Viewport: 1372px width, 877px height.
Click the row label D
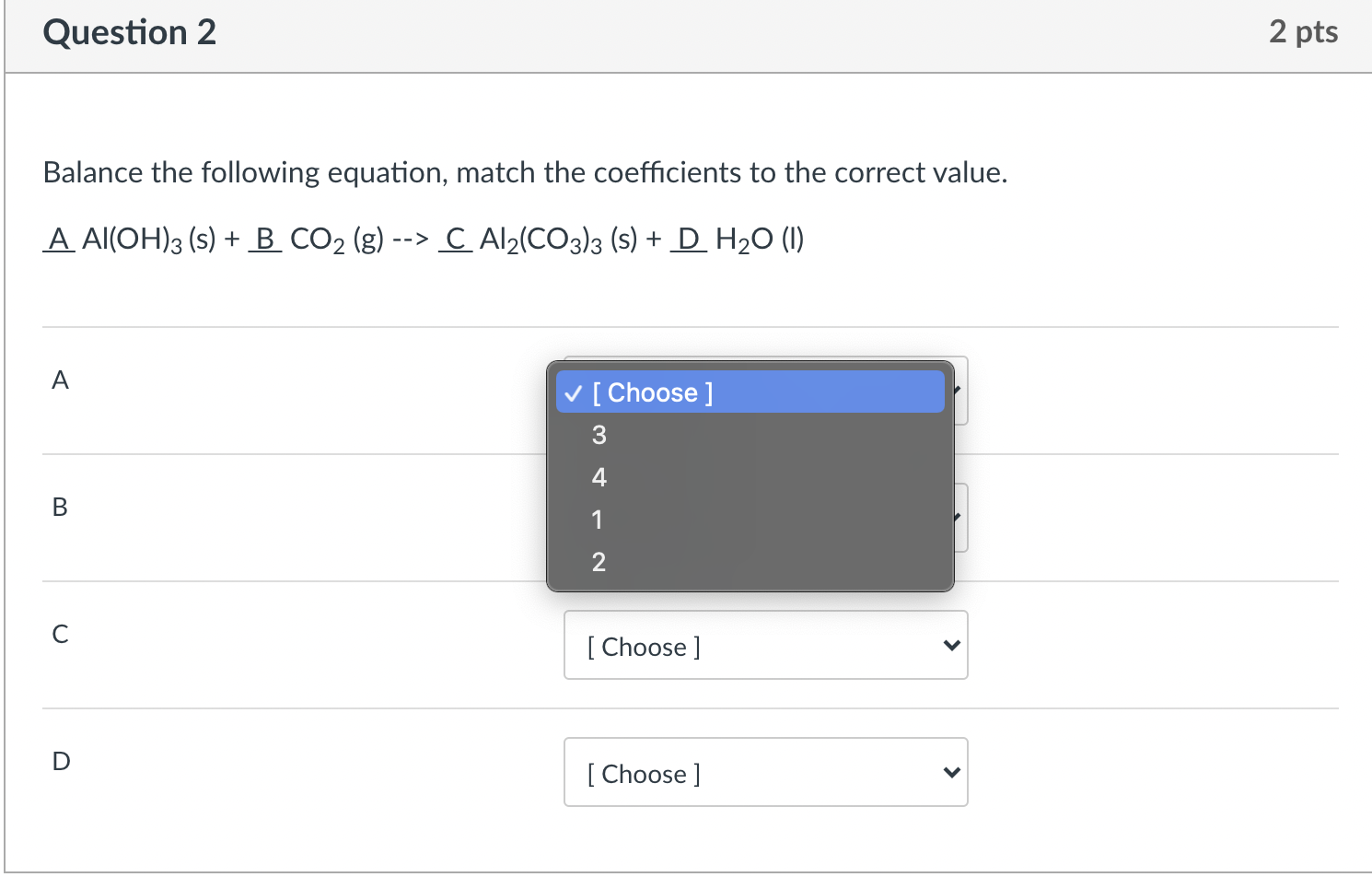(61, 761)
